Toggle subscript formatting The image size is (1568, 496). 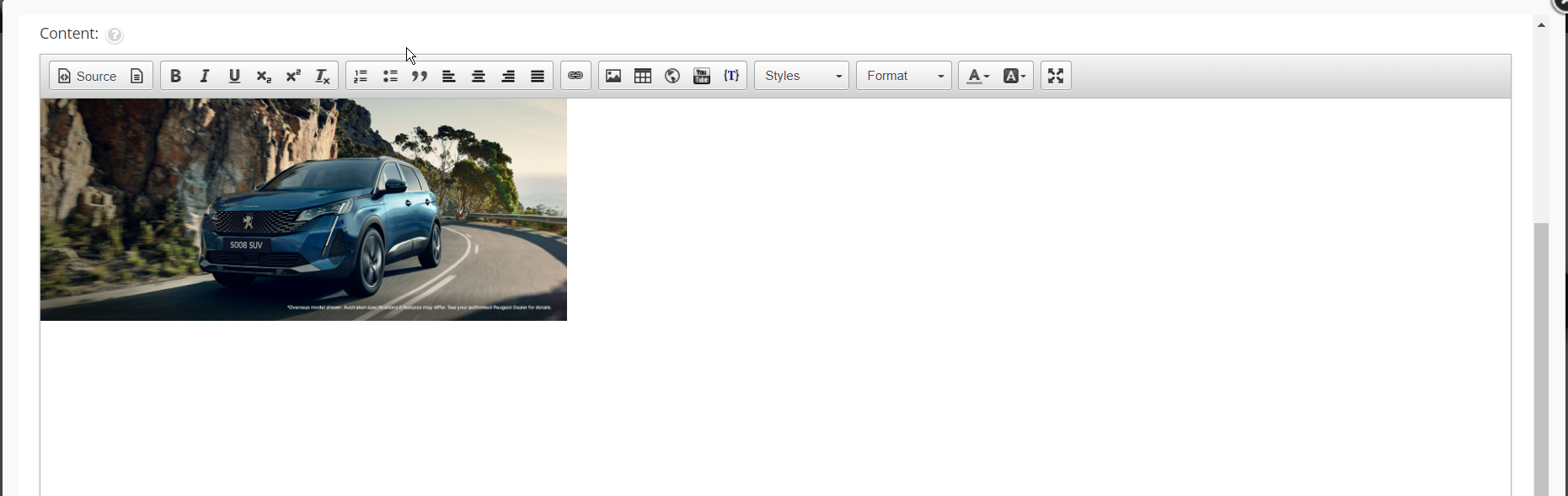tap(264, 76)
